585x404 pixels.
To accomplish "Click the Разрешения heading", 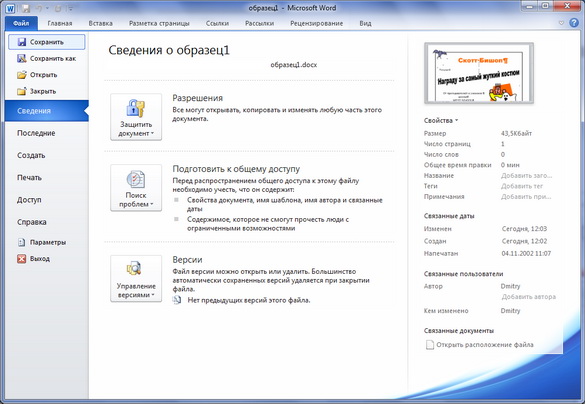I will coord(197,98).
